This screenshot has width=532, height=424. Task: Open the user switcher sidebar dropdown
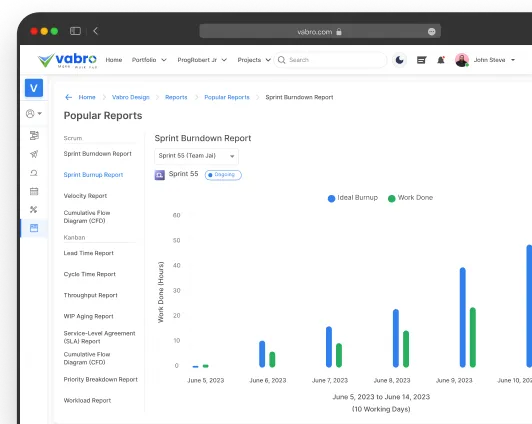[x=34, y=113]
